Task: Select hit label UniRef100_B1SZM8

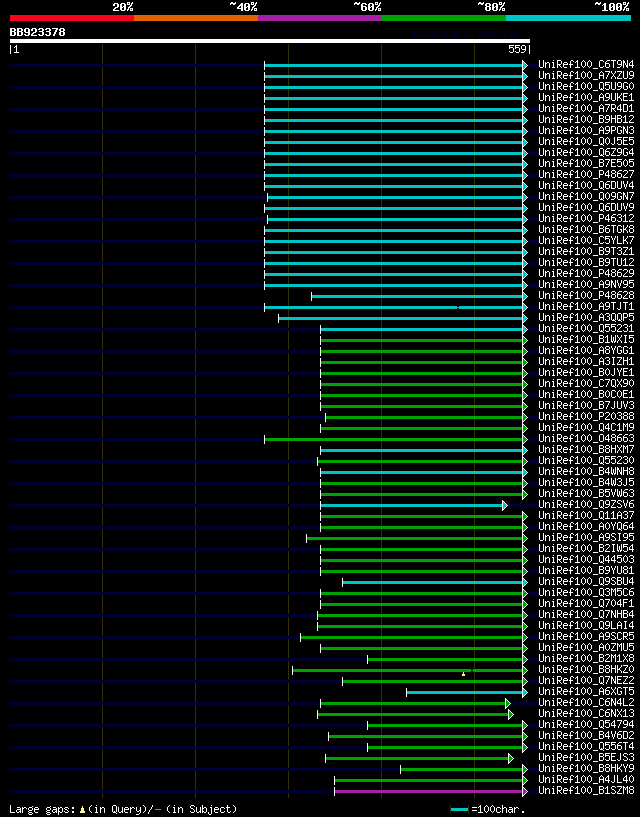Action: point(586,790)
